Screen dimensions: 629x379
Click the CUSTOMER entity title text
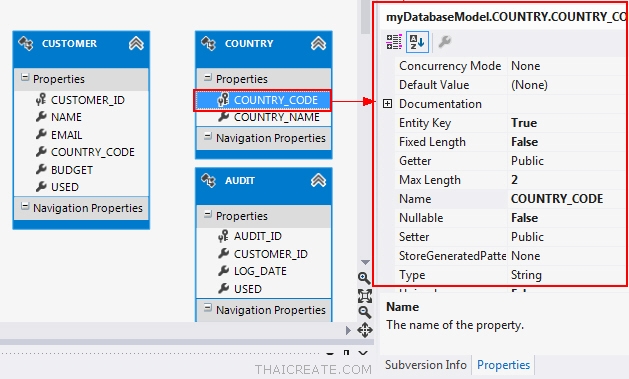point(69,43)
